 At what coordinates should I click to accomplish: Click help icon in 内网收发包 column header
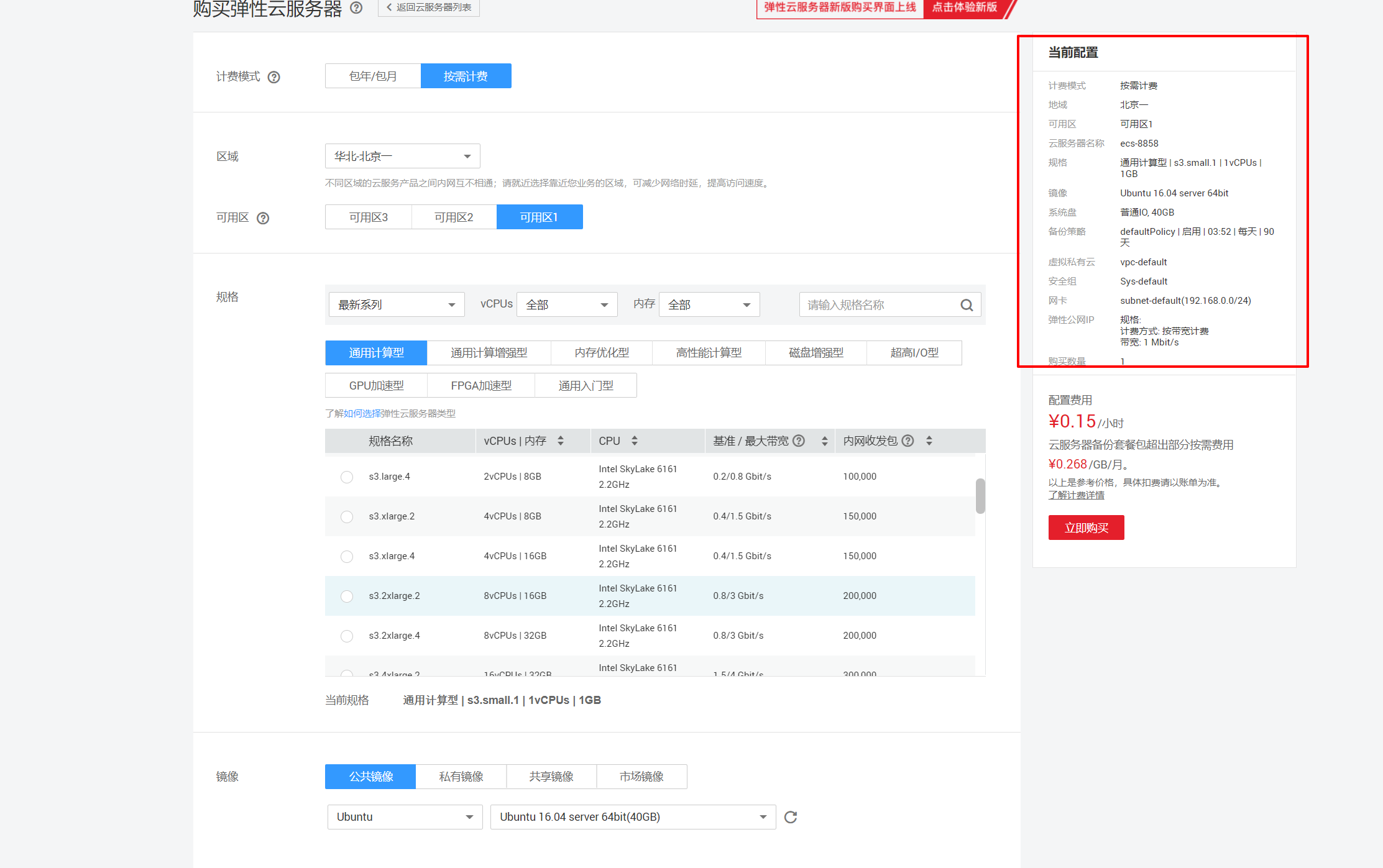click(x=908, y=441)
